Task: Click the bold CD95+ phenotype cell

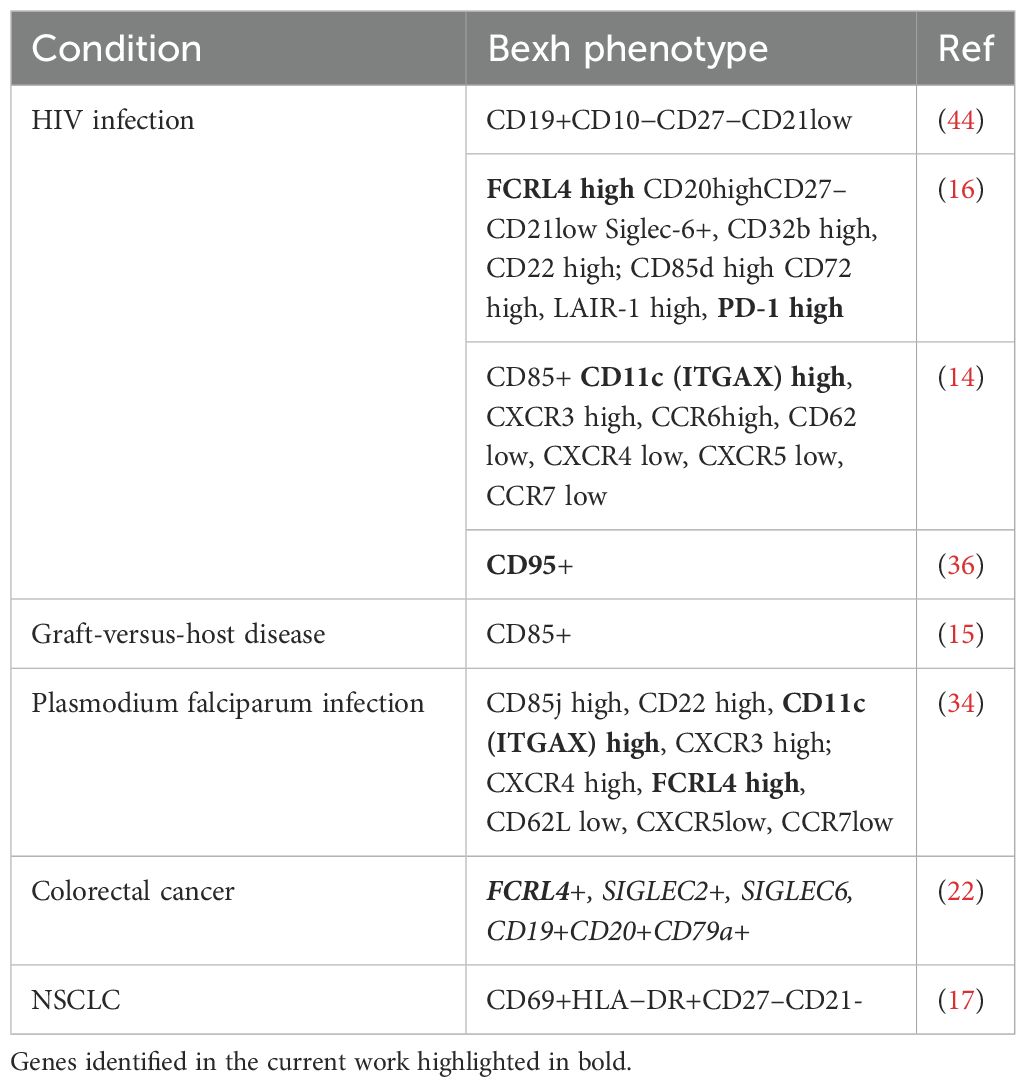Action: coord(530,566)
